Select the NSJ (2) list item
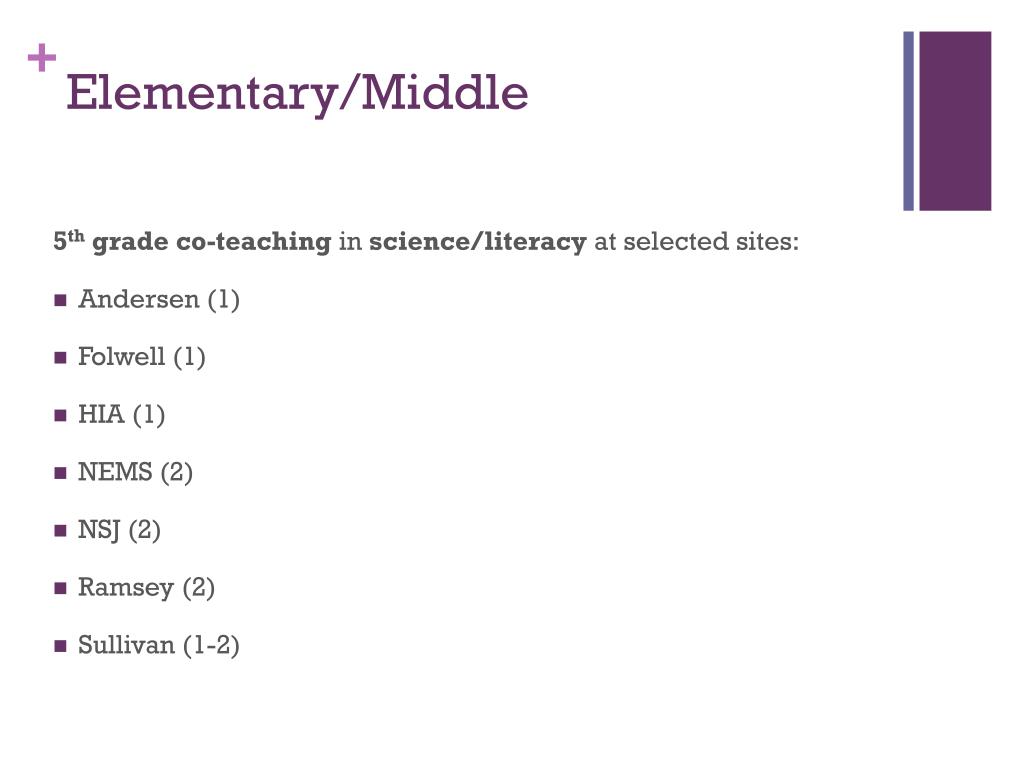The height and width of the screenshot is (768, 1024). click(x=120, y=530)
